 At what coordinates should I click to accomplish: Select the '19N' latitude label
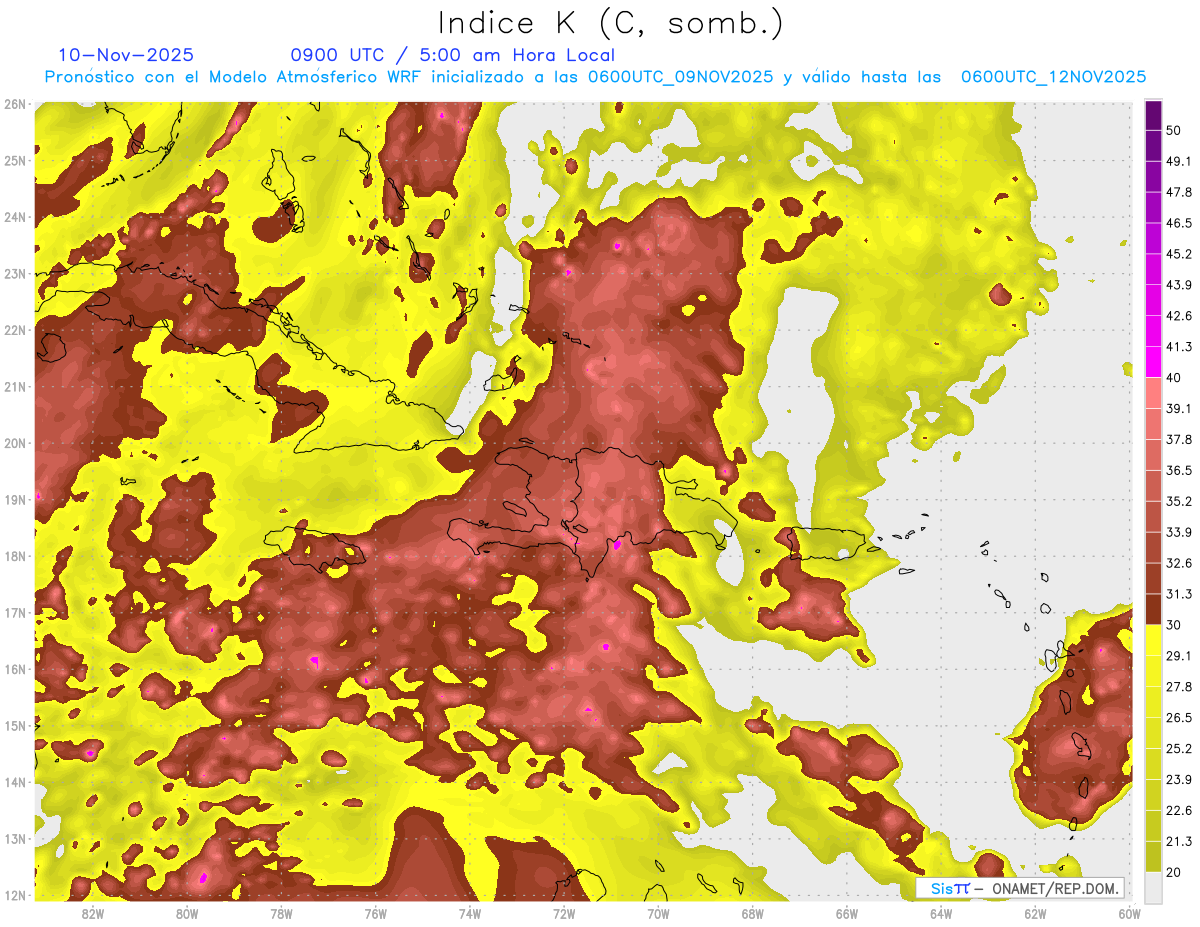click(x=15, y=499)
